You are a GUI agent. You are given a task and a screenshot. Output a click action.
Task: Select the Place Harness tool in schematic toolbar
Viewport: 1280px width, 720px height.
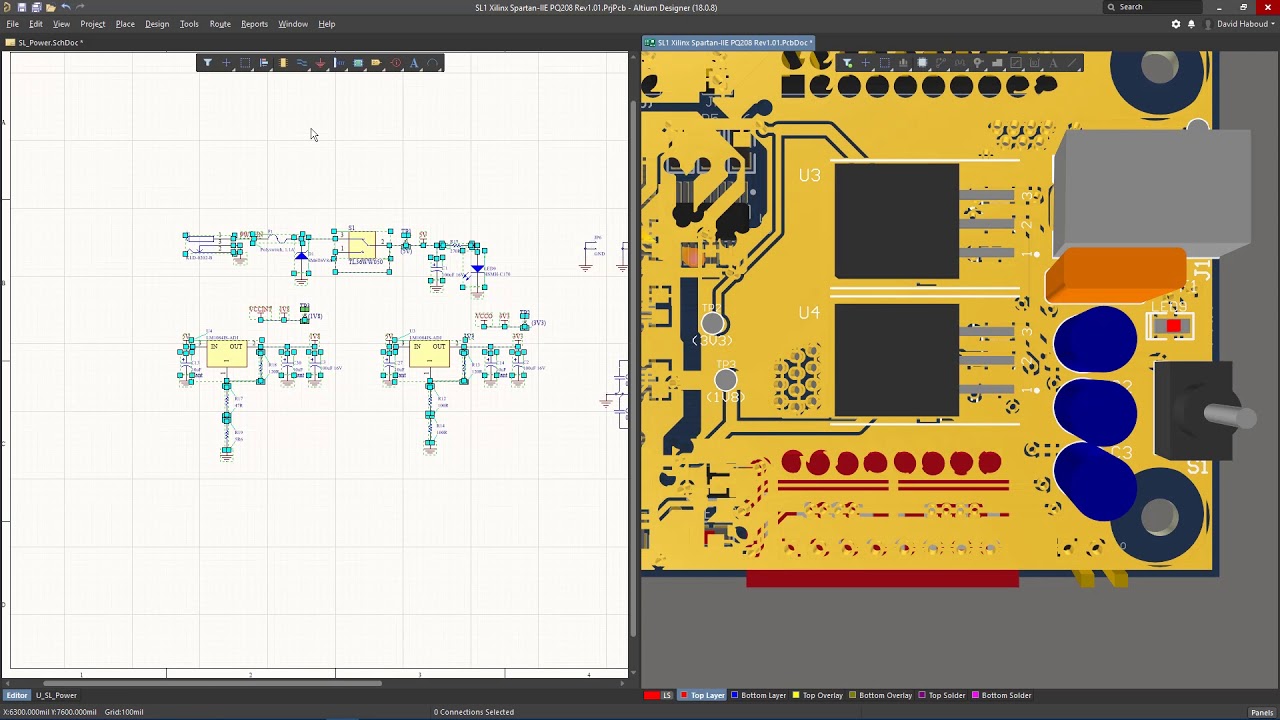pyautogui.click(x=339, y=63)
